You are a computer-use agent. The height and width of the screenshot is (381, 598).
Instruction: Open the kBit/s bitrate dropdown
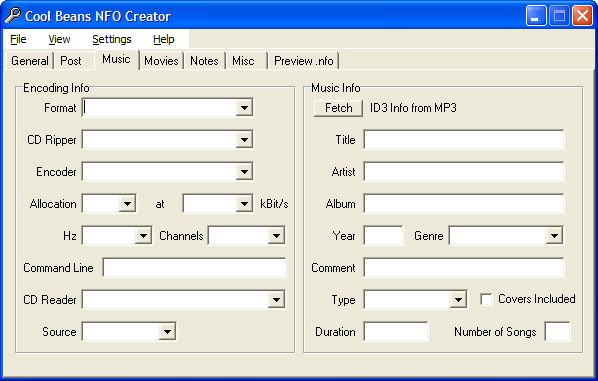tap(244, 204)
